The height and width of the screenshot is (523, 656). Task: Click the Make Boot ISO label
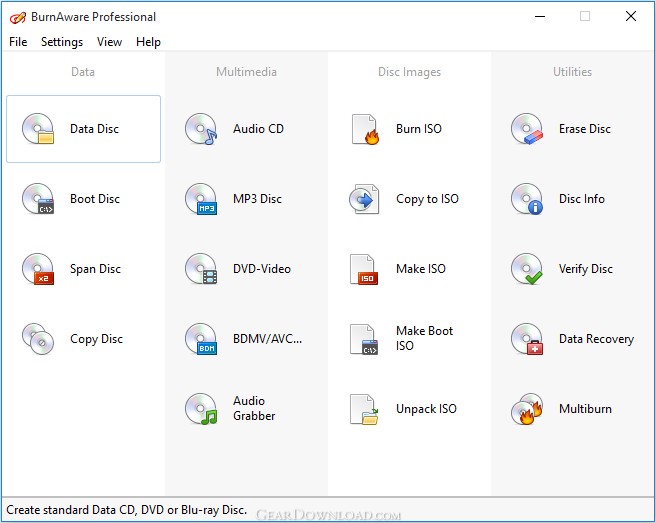pos(424,338)
